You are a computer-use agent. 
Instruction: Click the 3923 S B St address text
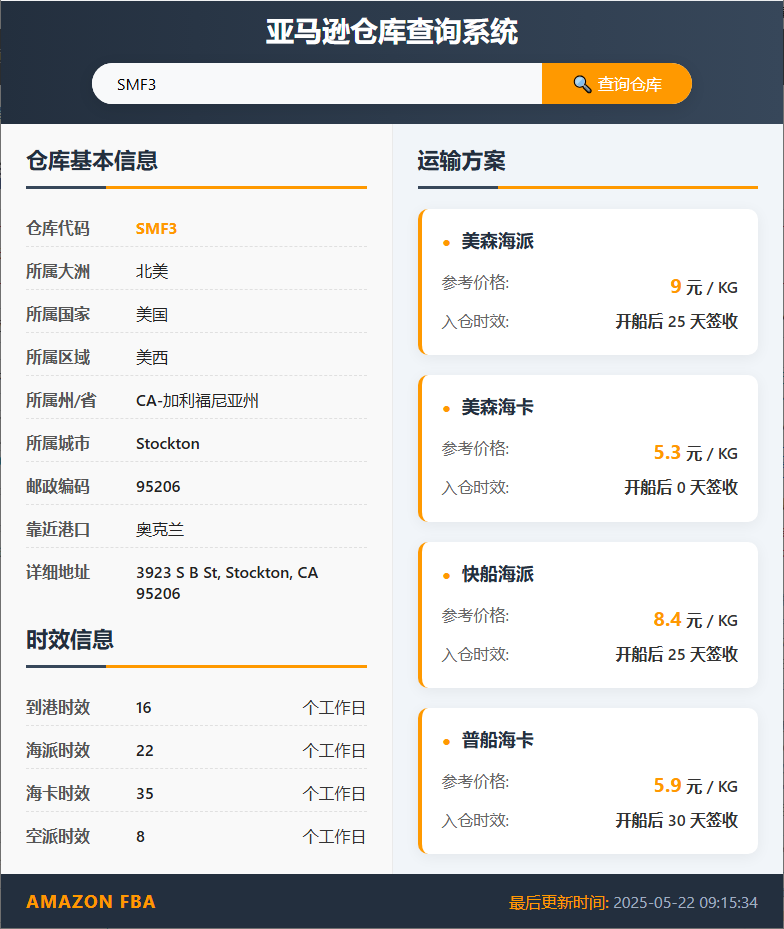coord(227,583)
